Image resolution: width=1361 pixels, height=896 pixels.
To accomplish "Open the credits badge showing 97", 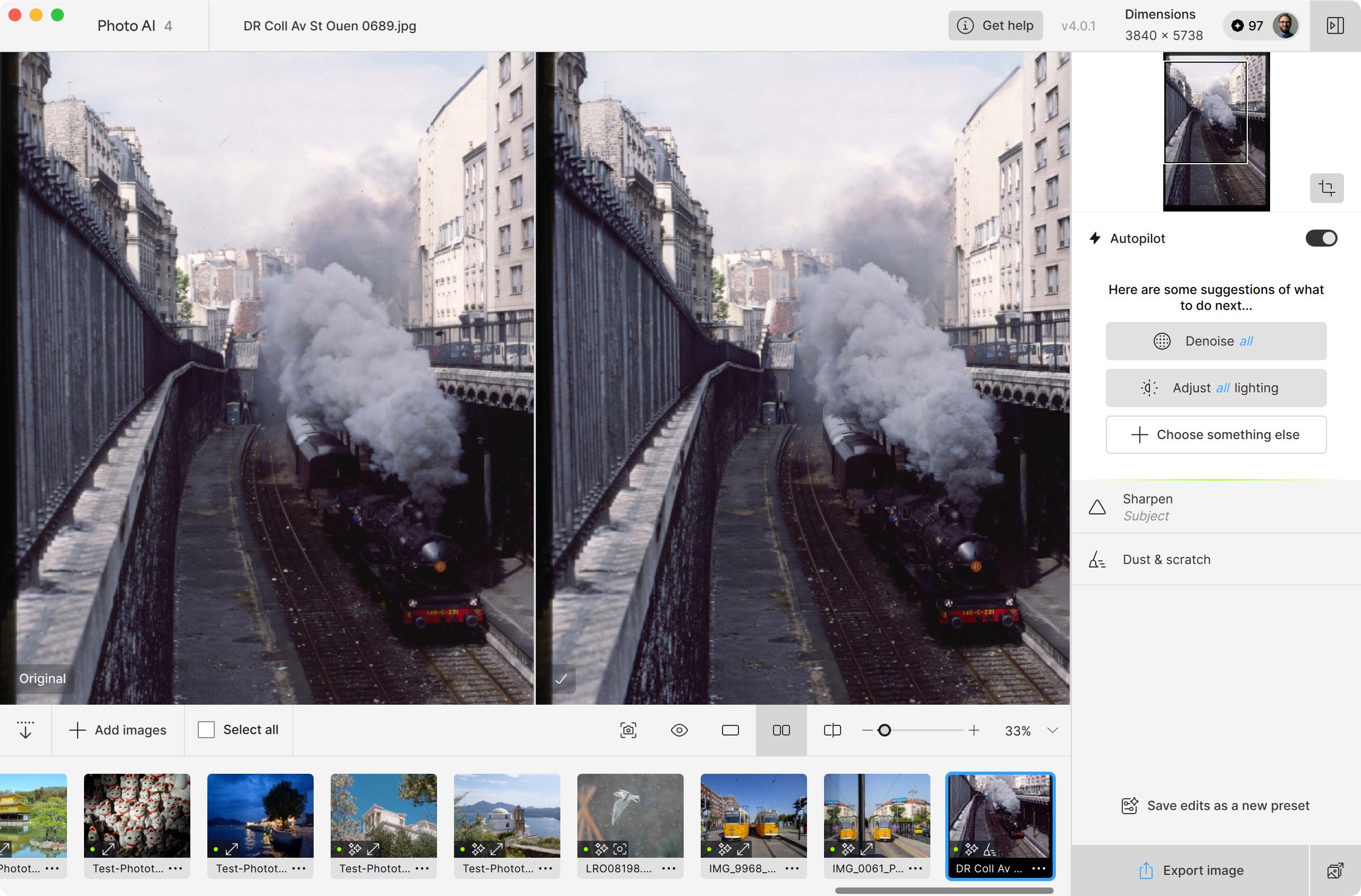I will [x=1247, y=26].
